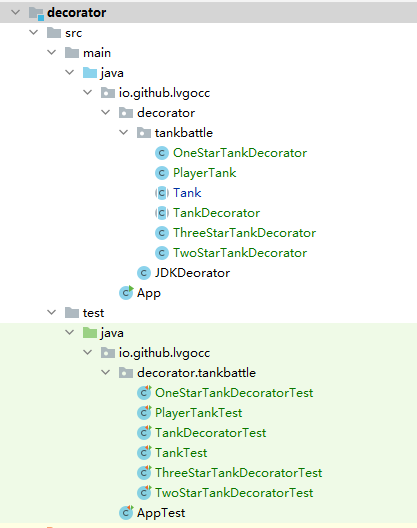Open the JDKDeorator class file

pyautogui.click(x=192, y=273)
